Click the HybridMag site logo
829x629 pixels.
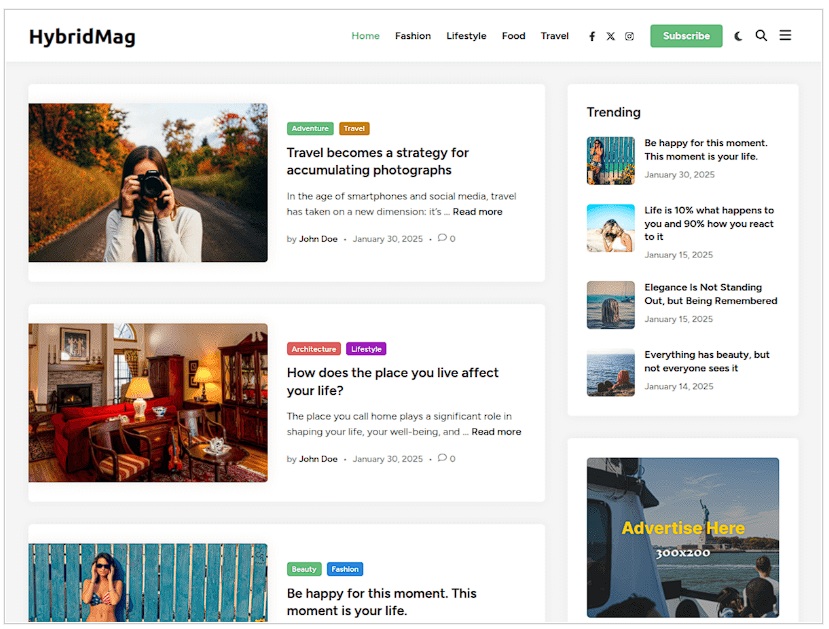point(82,37)
